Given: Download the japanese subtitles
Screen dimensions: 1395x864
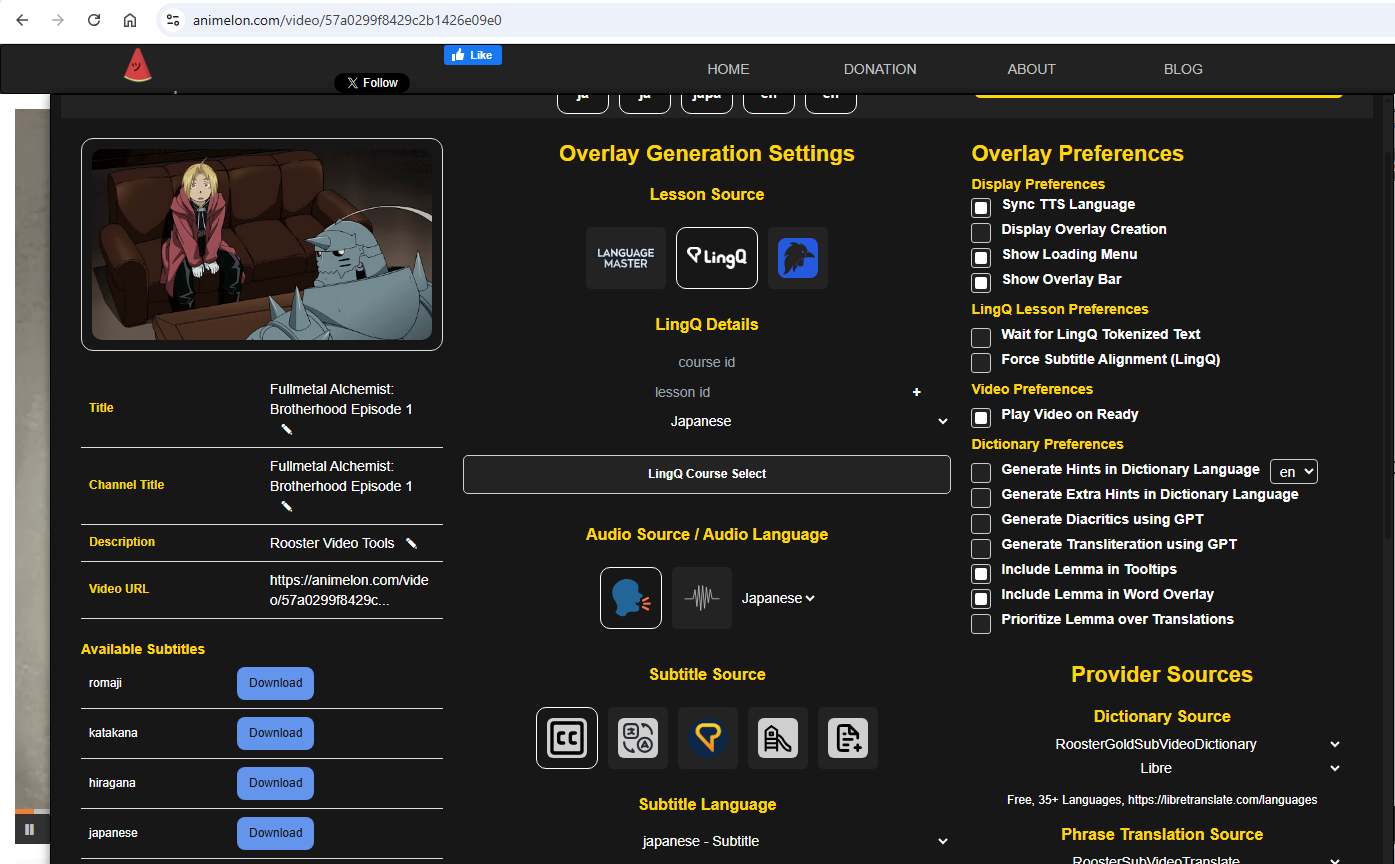Looking at the screenshot, I should pos(275,833).
